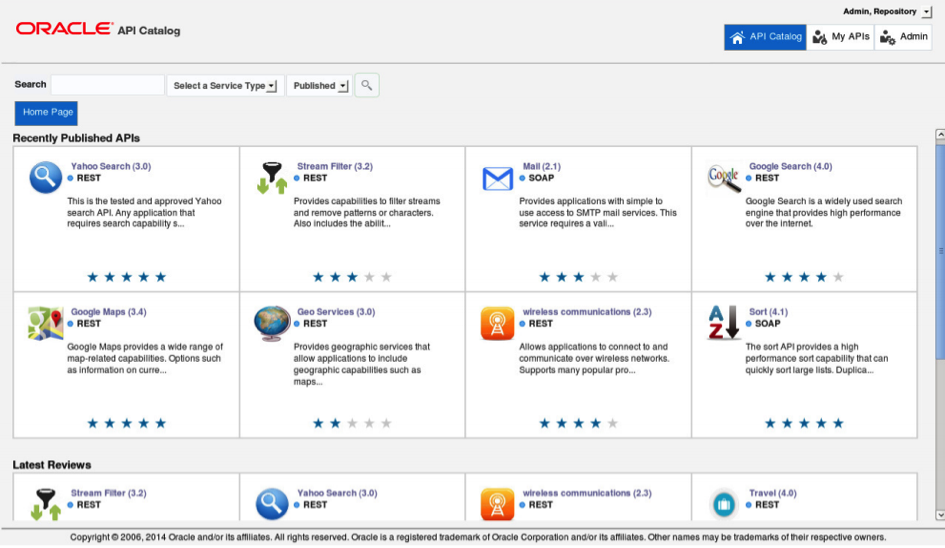Open the Published status dropdown
Image resolution: width=945 pixels, height=548 pixels.
tap(320, 86)
